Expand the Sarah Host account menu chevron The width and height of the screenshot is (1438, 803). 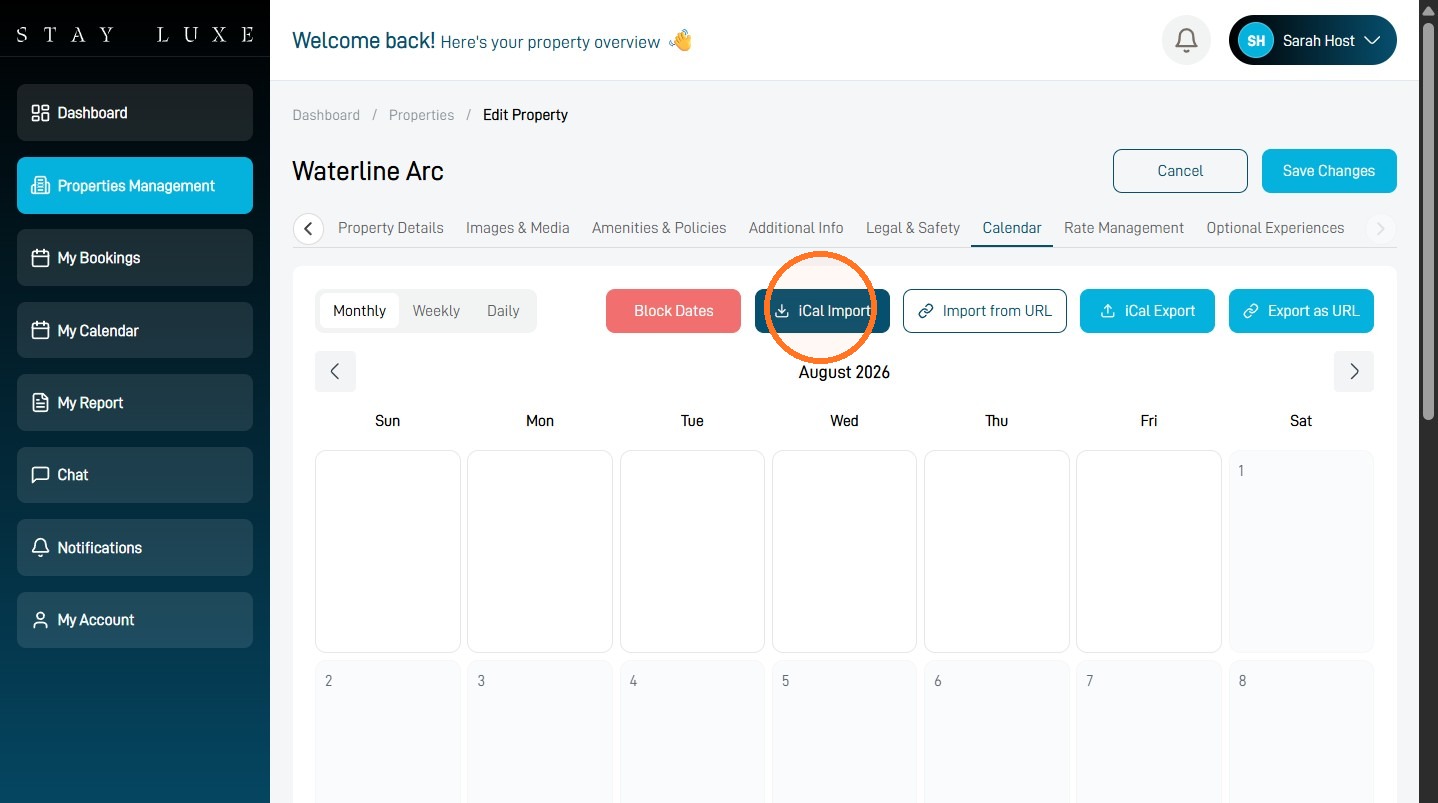tap(1372, 41)
